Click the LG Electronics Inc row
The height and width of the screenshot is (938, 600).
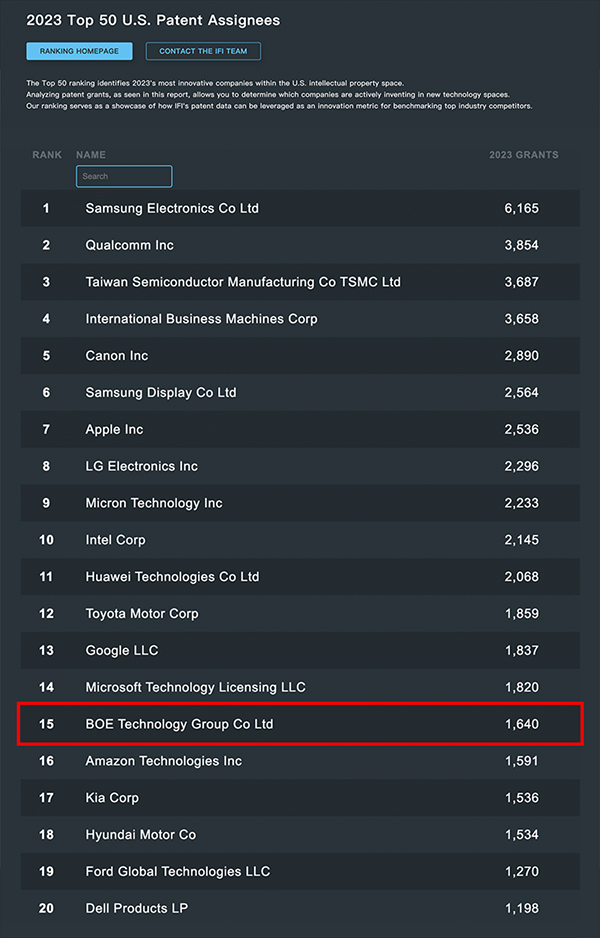pos(142,466)
